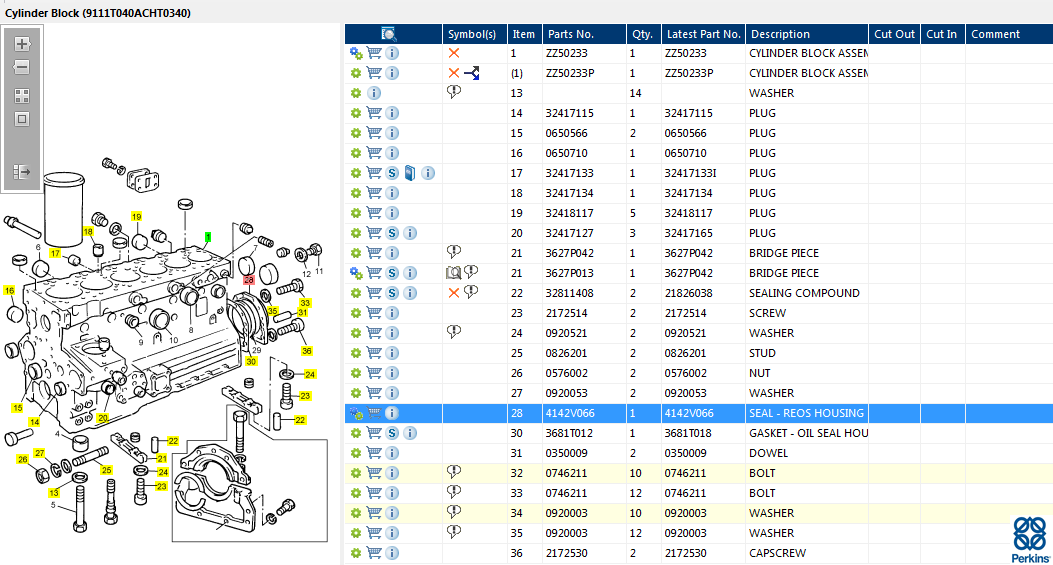The width and height of the screenshot is (1053, 565).
Task: Click the list-with-arrow icon in diagram toolbar
Action: click(22, 172)
